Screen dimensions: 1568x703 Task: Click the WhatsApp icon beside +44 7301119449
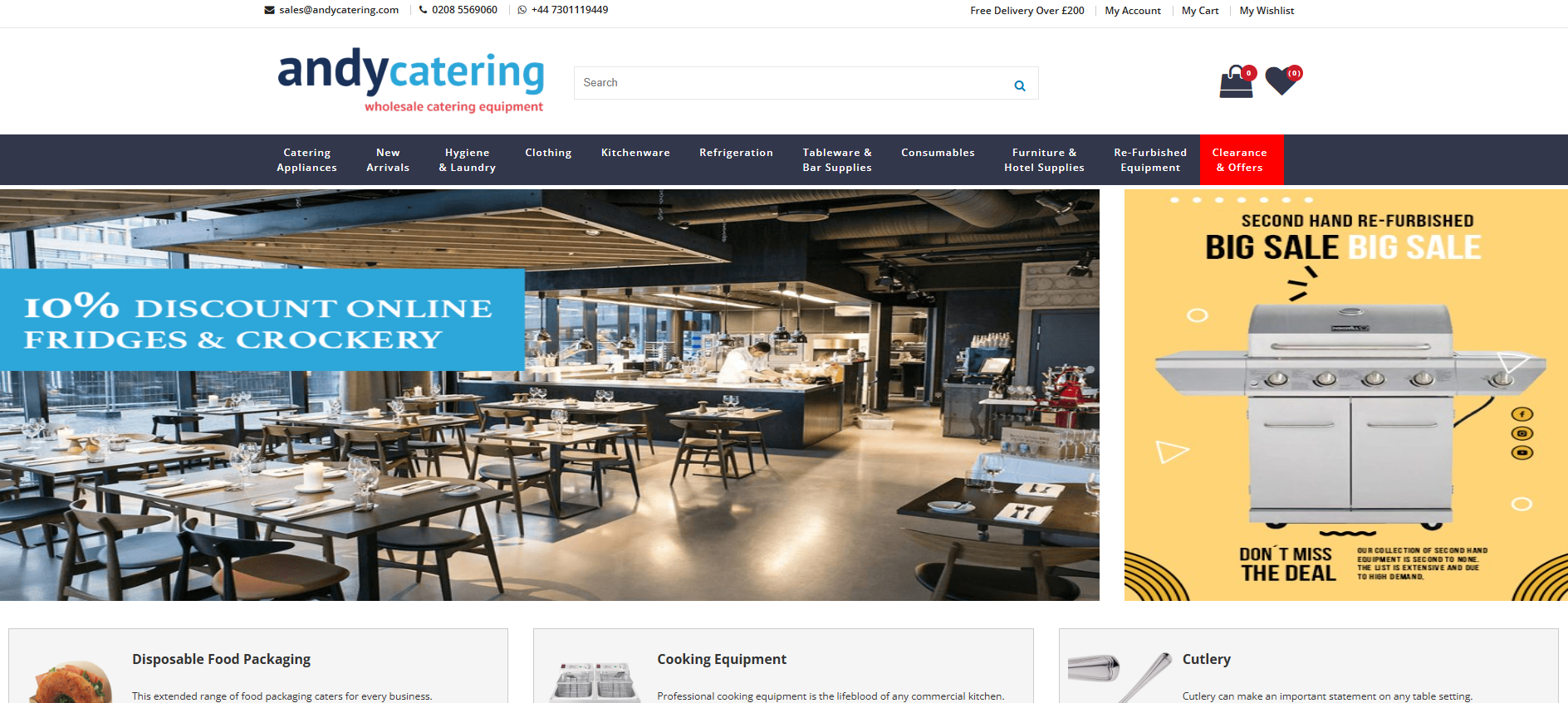(x=522, y=10)
